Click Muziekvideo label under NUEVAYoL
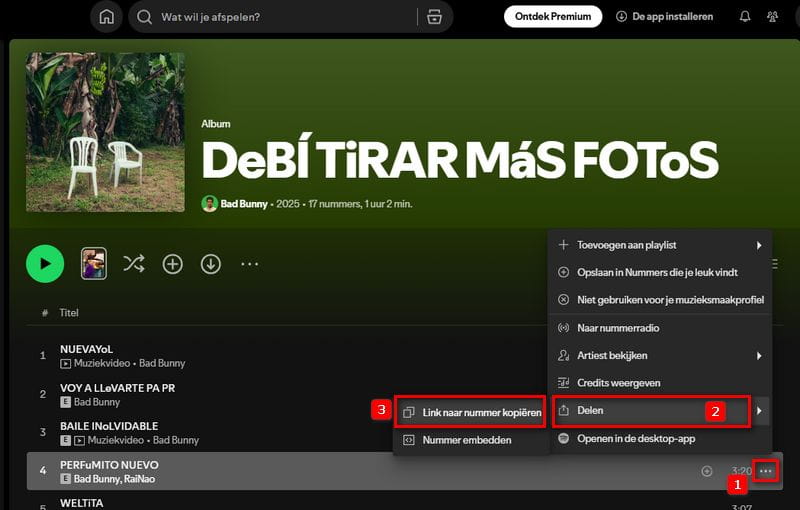Image resolution: width=800 pixels, height=510 pixels. point(102,364)
